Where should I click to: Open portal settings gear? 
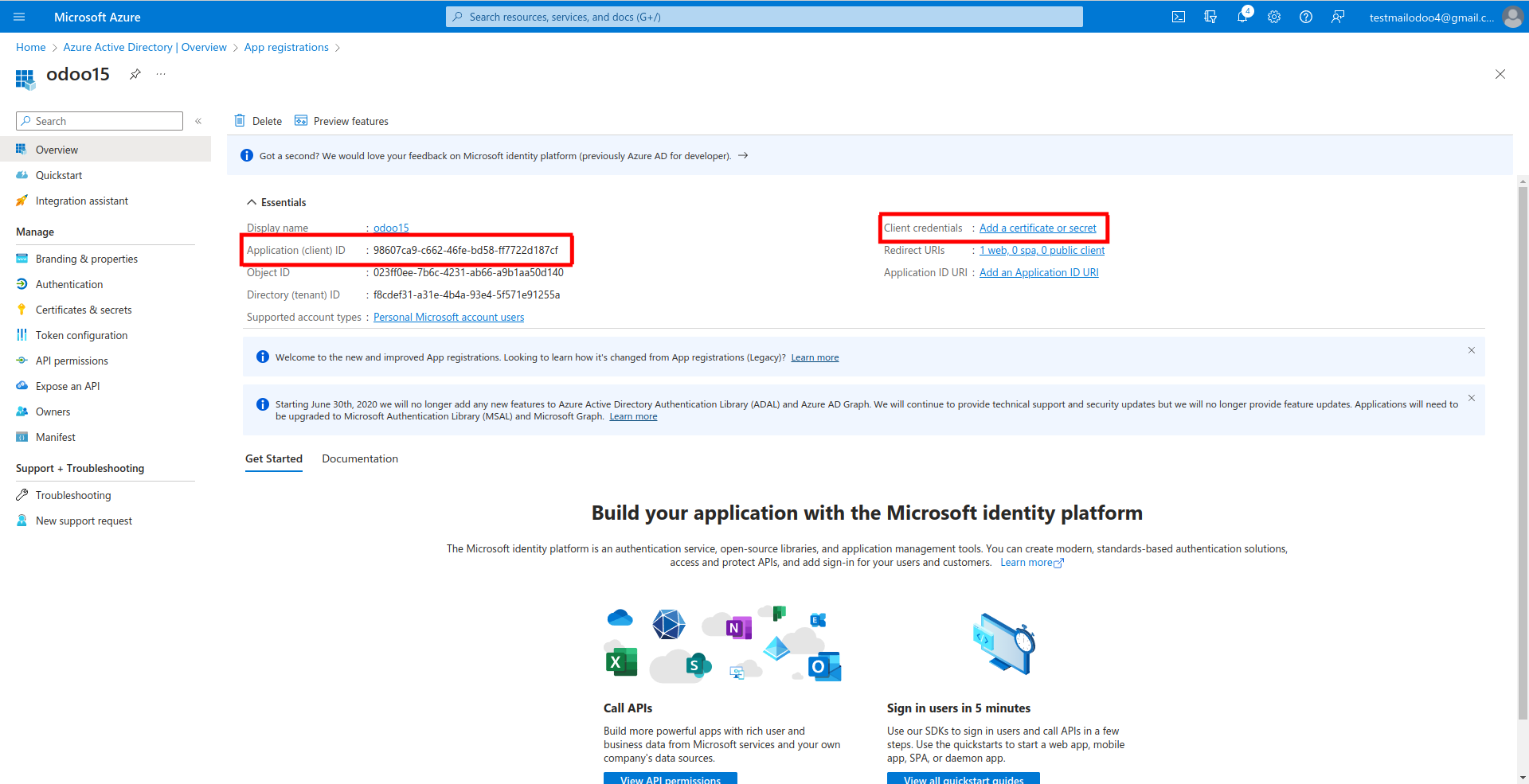pyautogui.click(x=1274, y=17)
